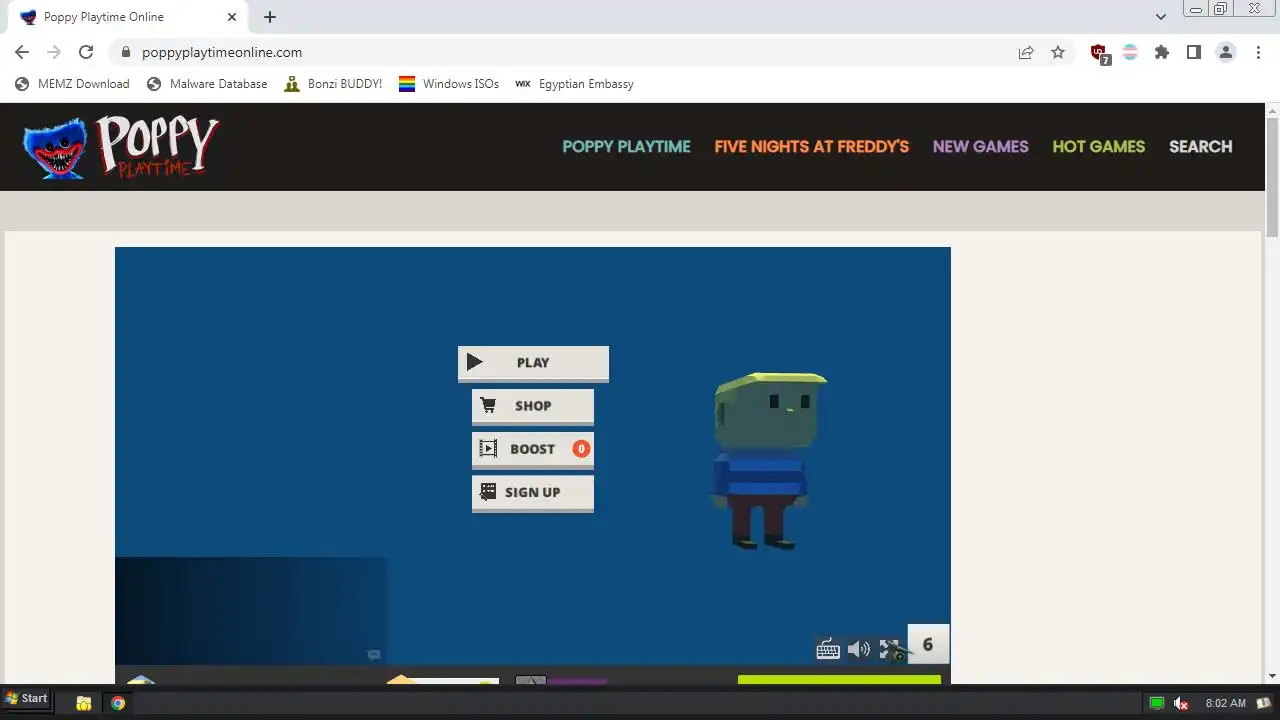Open the in-game SHOP button

click(533, 406)
